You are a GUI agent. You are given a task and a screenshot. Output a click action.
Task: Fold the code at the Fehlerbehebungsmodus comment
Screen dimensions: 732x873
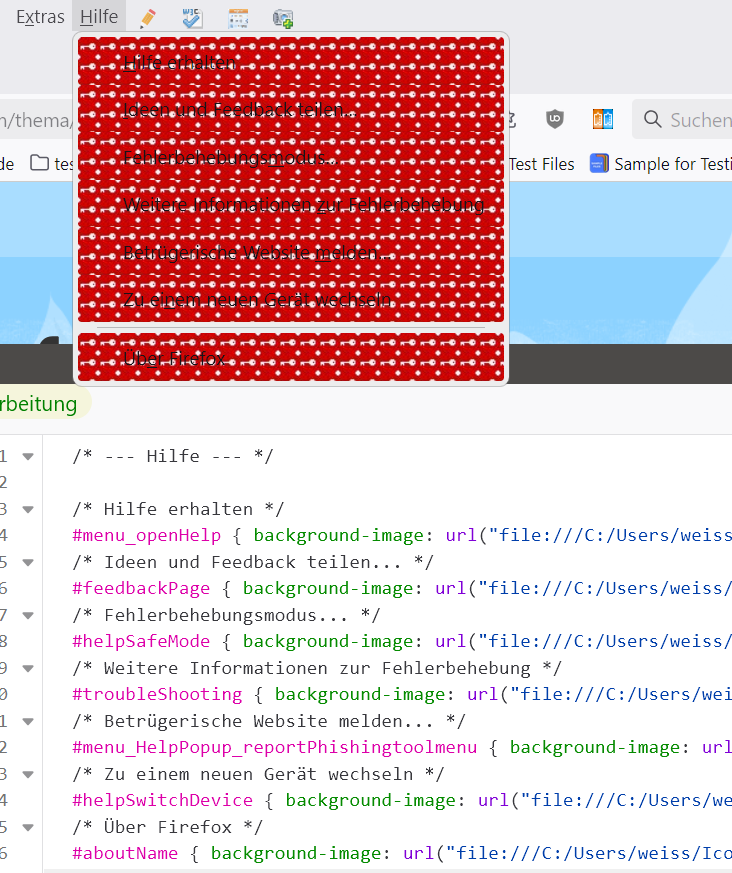(28, 615)
